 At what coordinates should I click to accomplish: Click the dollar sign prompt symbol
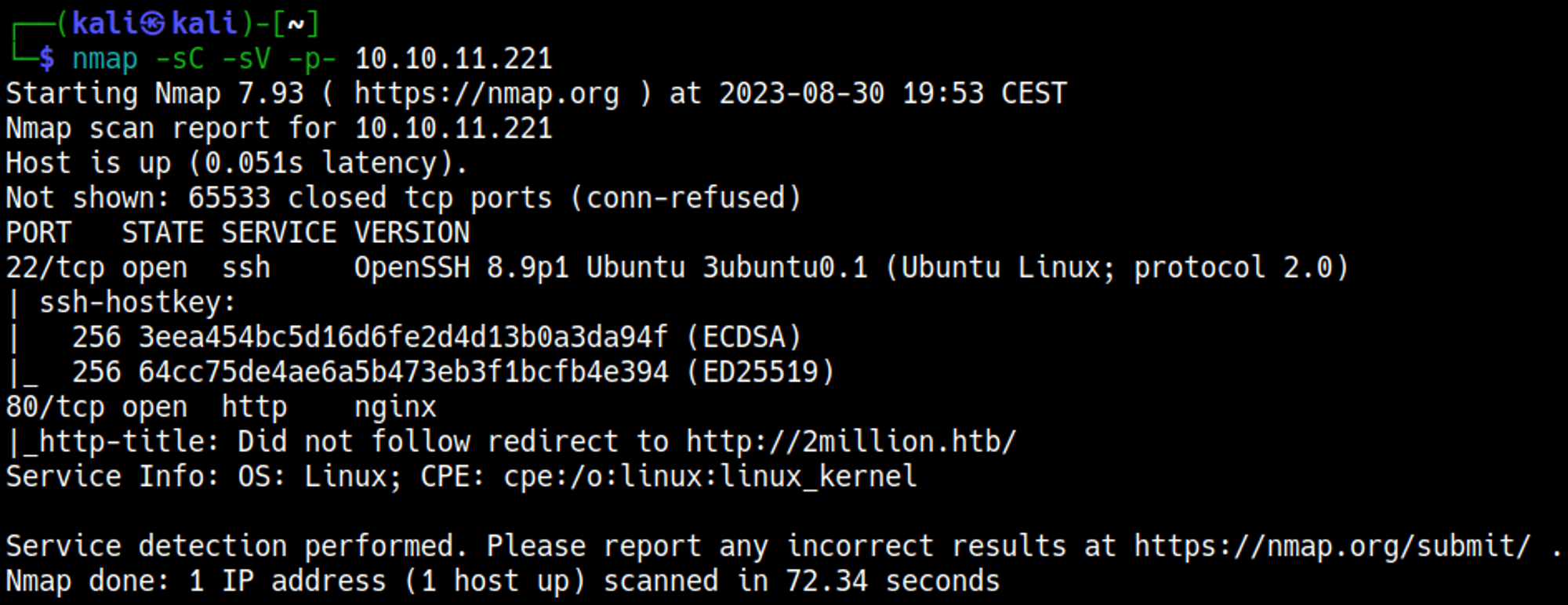point(47,59)
